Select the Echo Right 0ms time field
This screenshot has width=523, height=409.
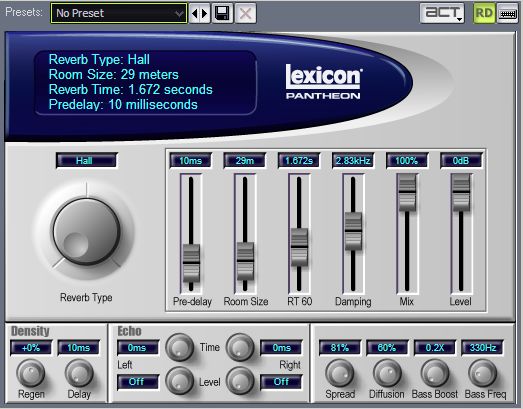281,348
